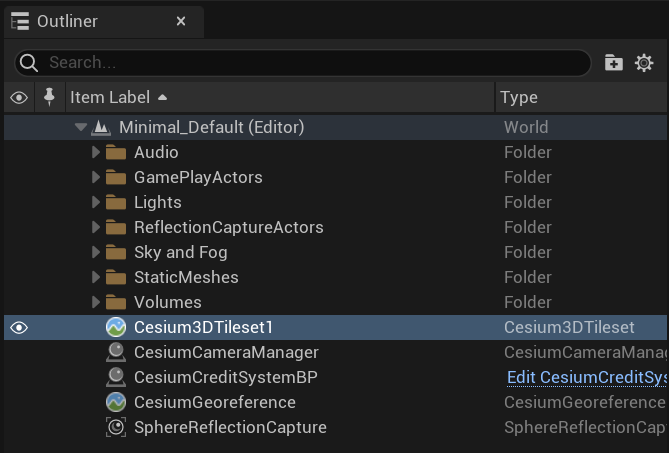
Task: Click the Sky and Fog folder icon
Action: coord(116,252)
